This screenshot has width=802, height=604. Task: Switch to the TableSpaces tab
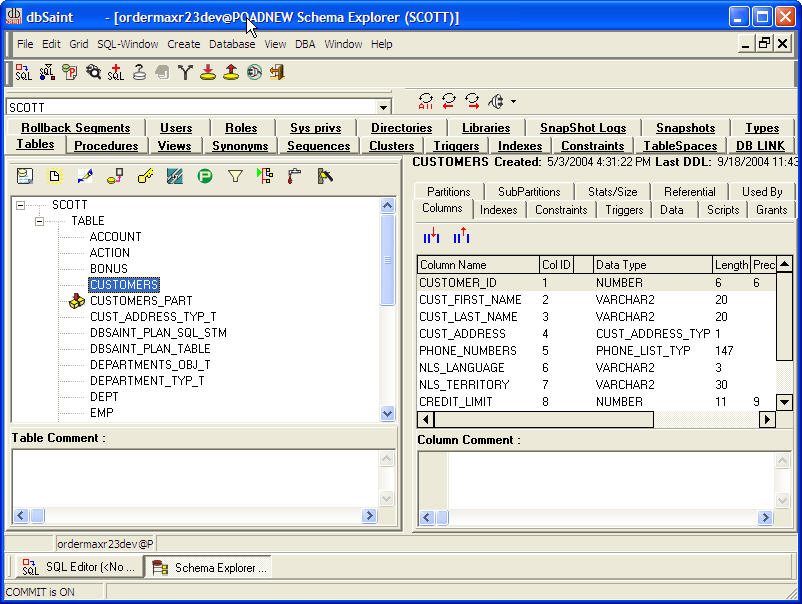680,146
